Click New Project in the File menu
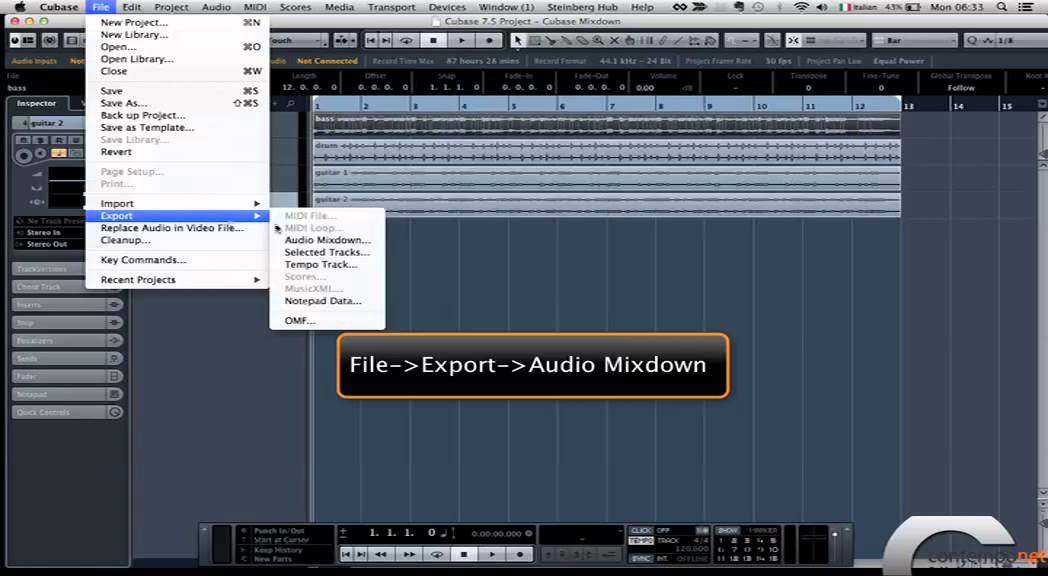 coord(177,22)
